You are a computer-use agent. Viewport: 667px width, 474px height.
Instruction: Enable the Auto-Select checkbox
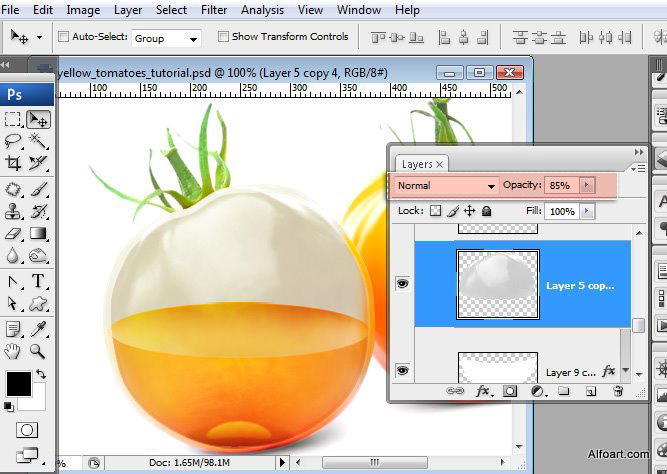tap(65, 37)
